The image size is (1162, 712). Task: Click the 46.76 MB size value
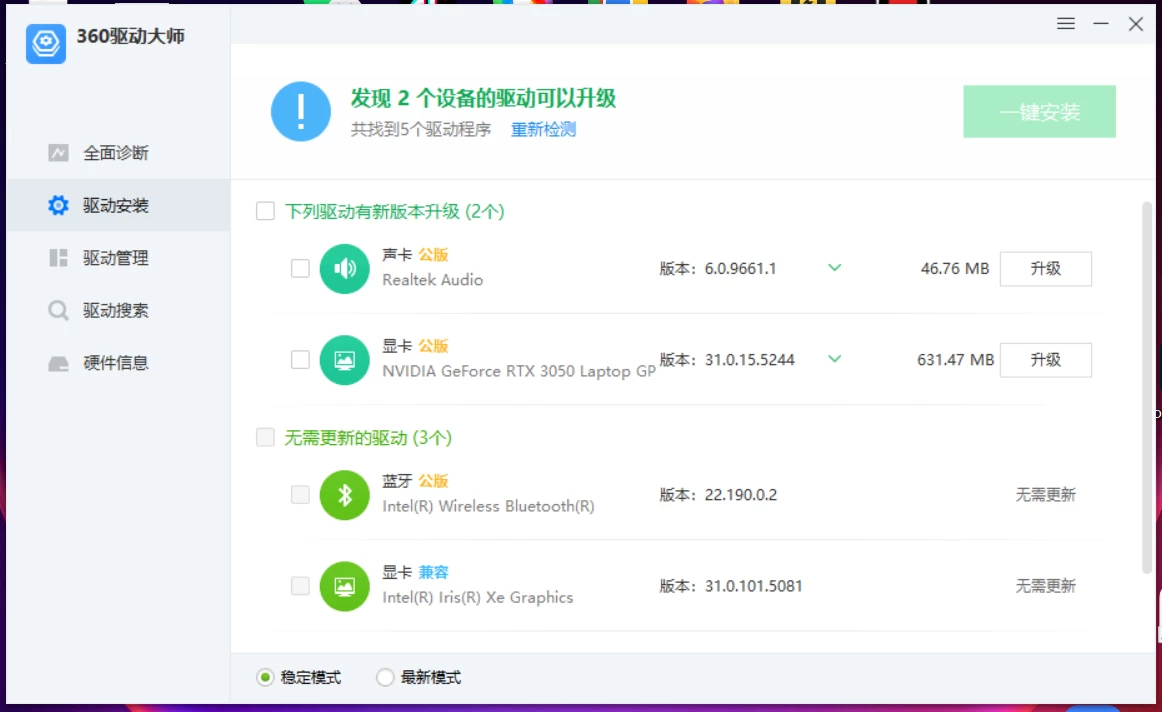pyautogui.click(x=954, y=268)
